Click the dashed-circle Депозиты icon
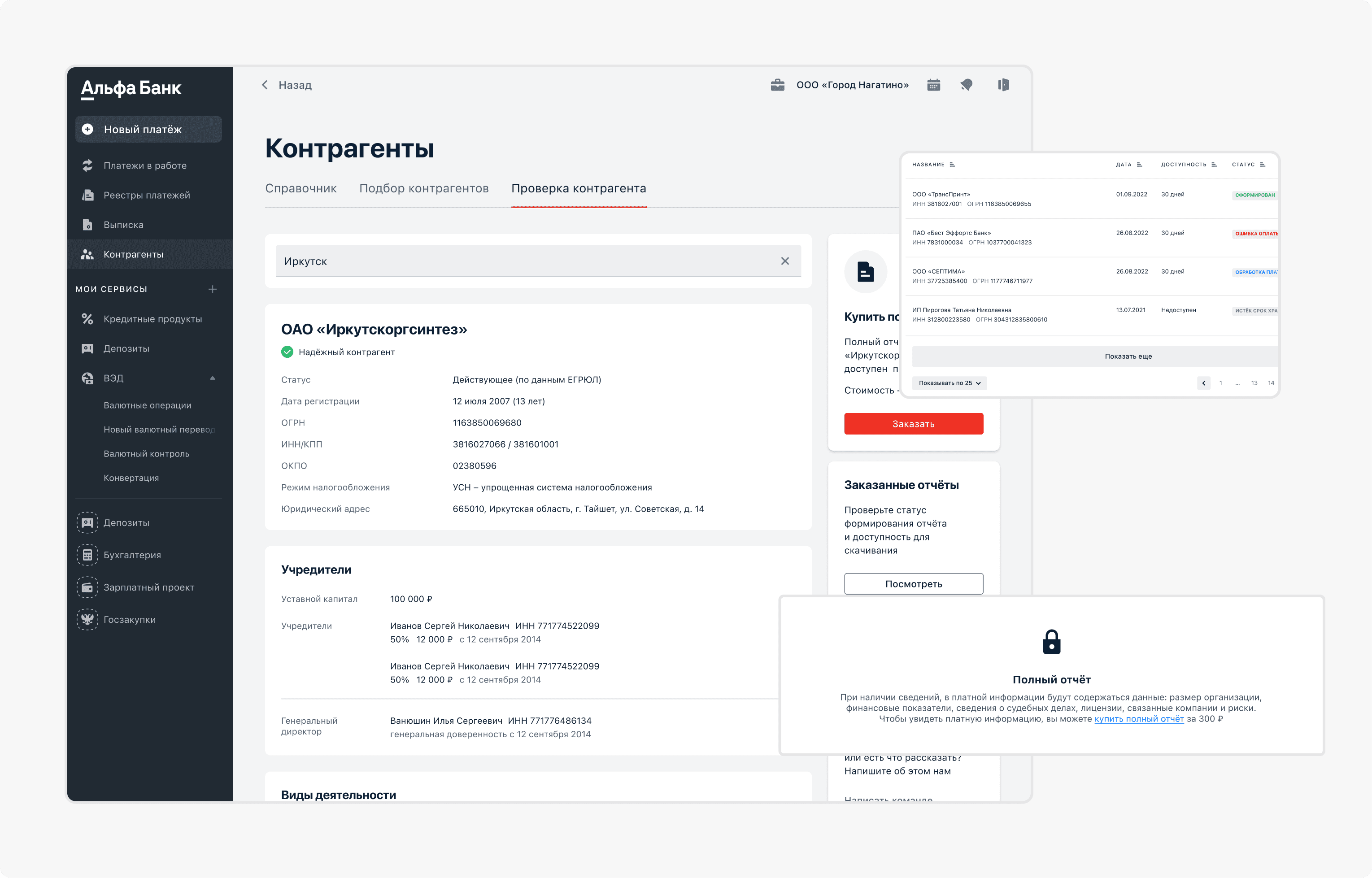Viewport: 1372px width, 878px height. pos(87,523)
